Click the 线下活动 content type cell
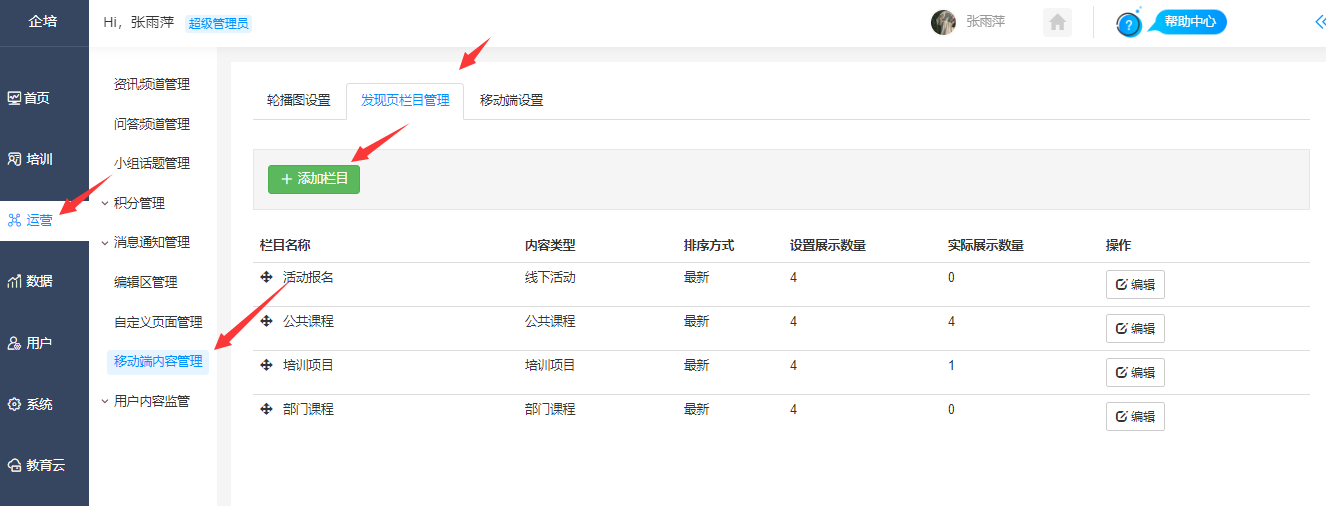The height and width of the screenshot is (506, 1326). click(550, 277)
